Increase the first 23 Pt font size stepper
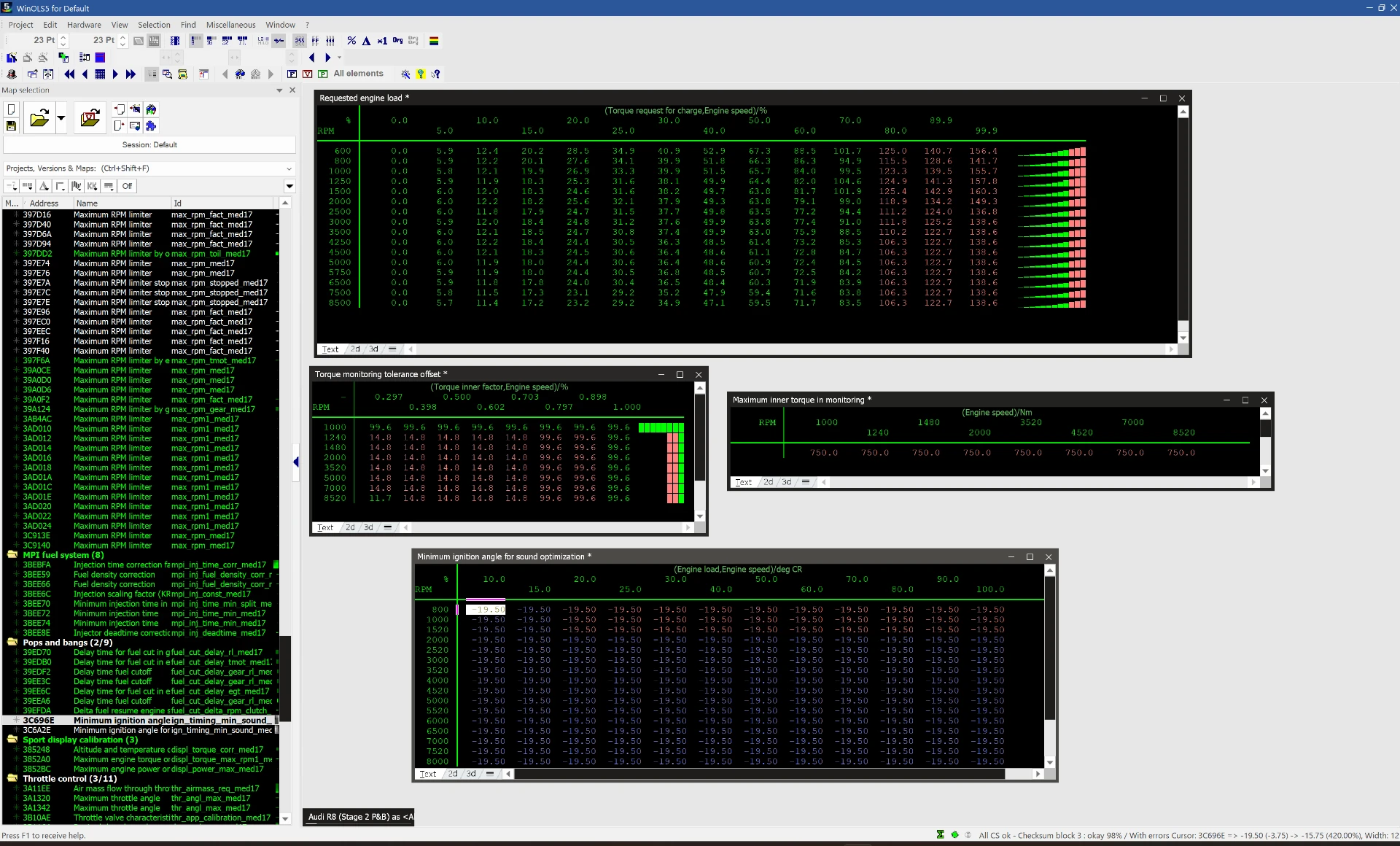 tap(63, 36)
